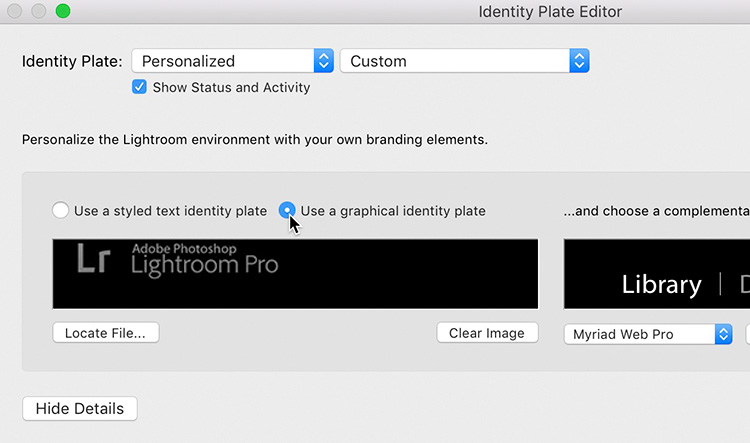Click the Locate File button

coord(106,332)
